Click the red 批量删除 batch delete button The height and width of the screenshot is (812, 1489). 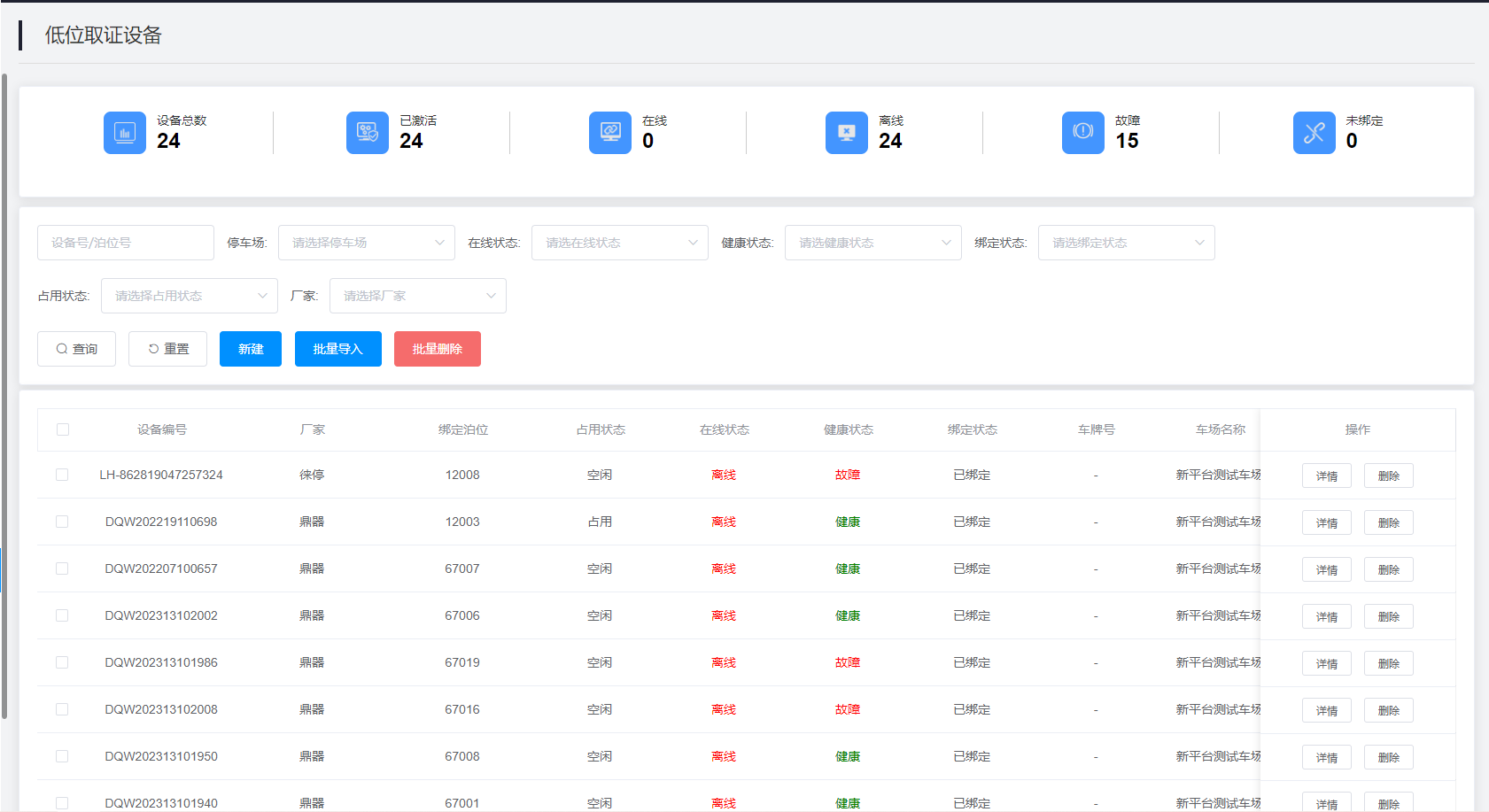[x=438, y=349]
